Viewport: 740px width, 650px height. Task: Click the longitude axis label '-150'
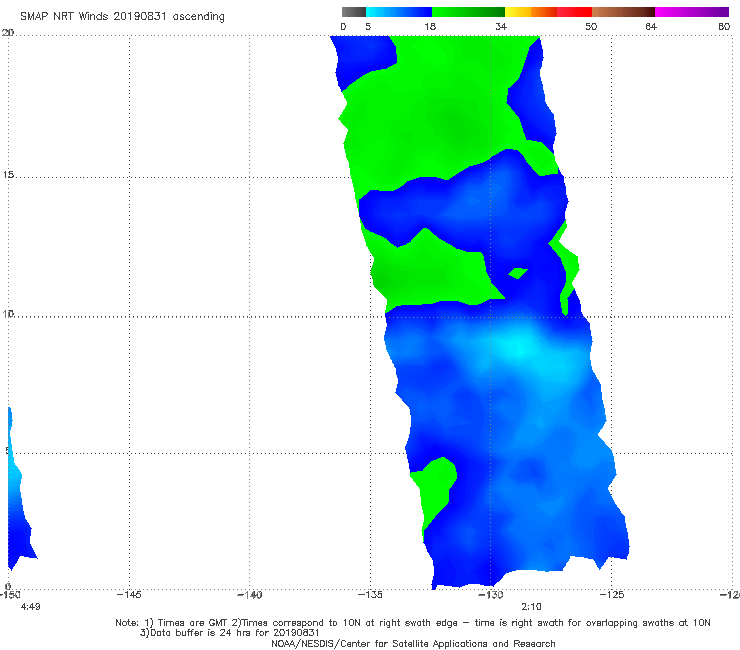[x=9, y=595]
